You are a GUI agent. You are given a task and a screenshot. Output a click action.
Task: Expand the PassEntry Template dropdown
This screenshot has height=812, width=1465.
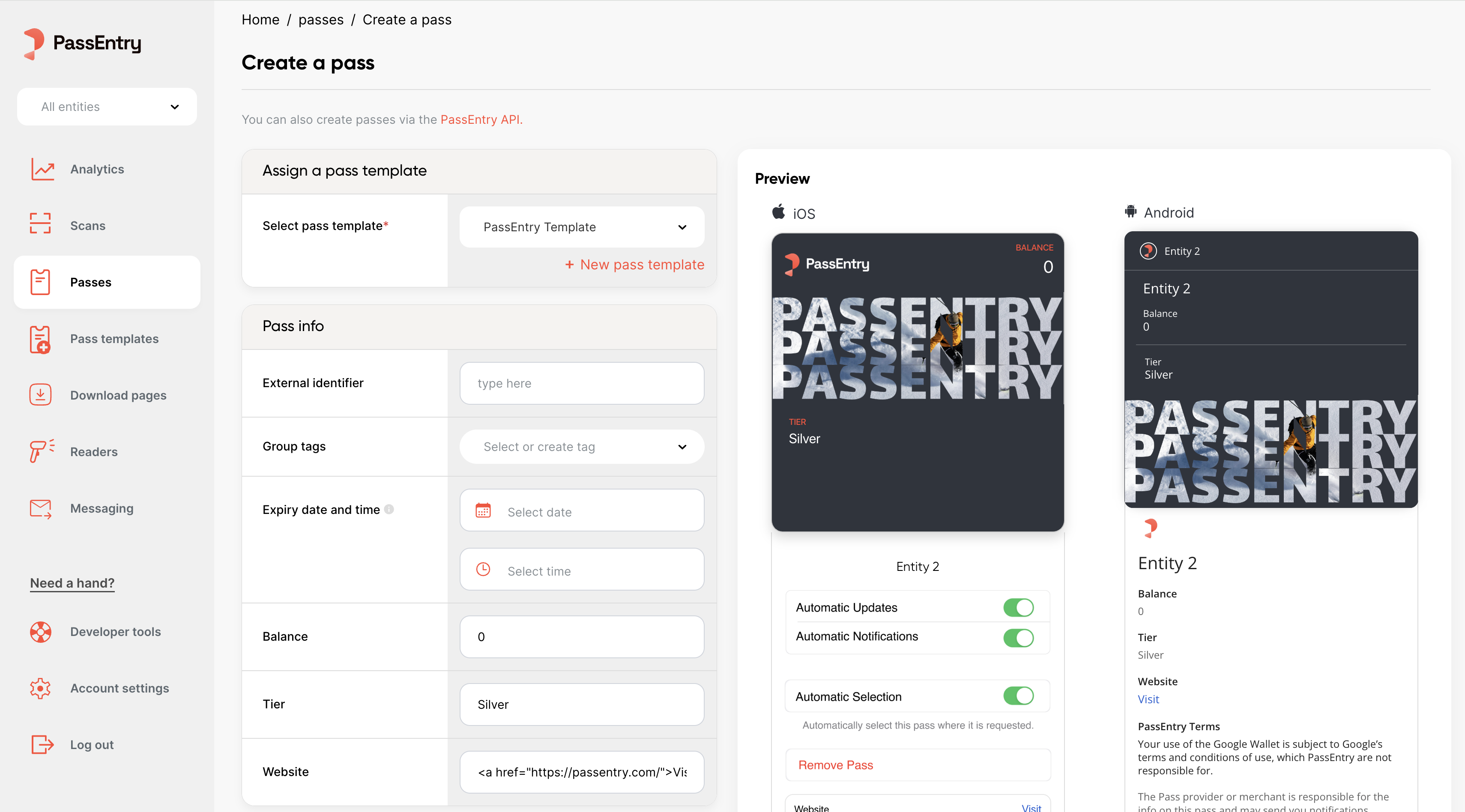582,227
